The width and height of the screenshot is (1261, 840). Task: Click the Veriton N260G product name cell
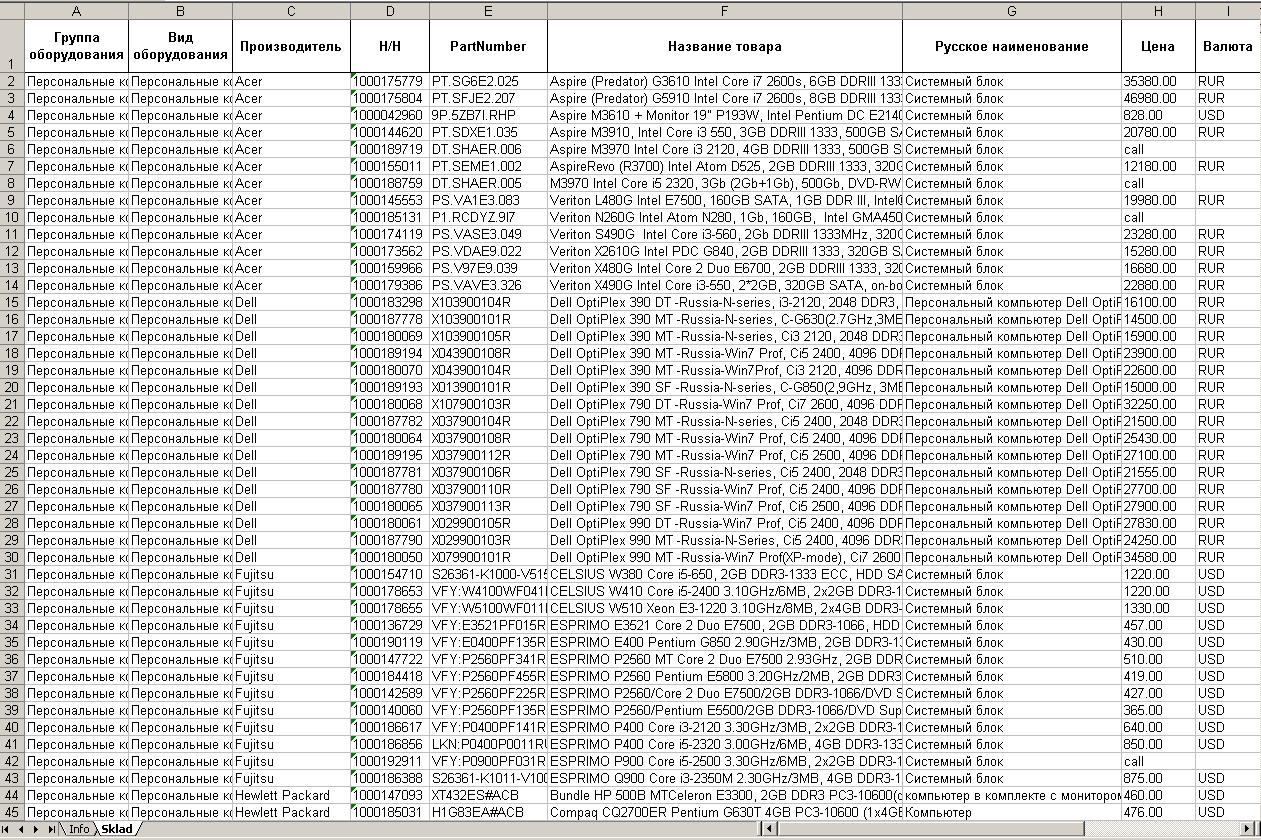coord(725,217)
